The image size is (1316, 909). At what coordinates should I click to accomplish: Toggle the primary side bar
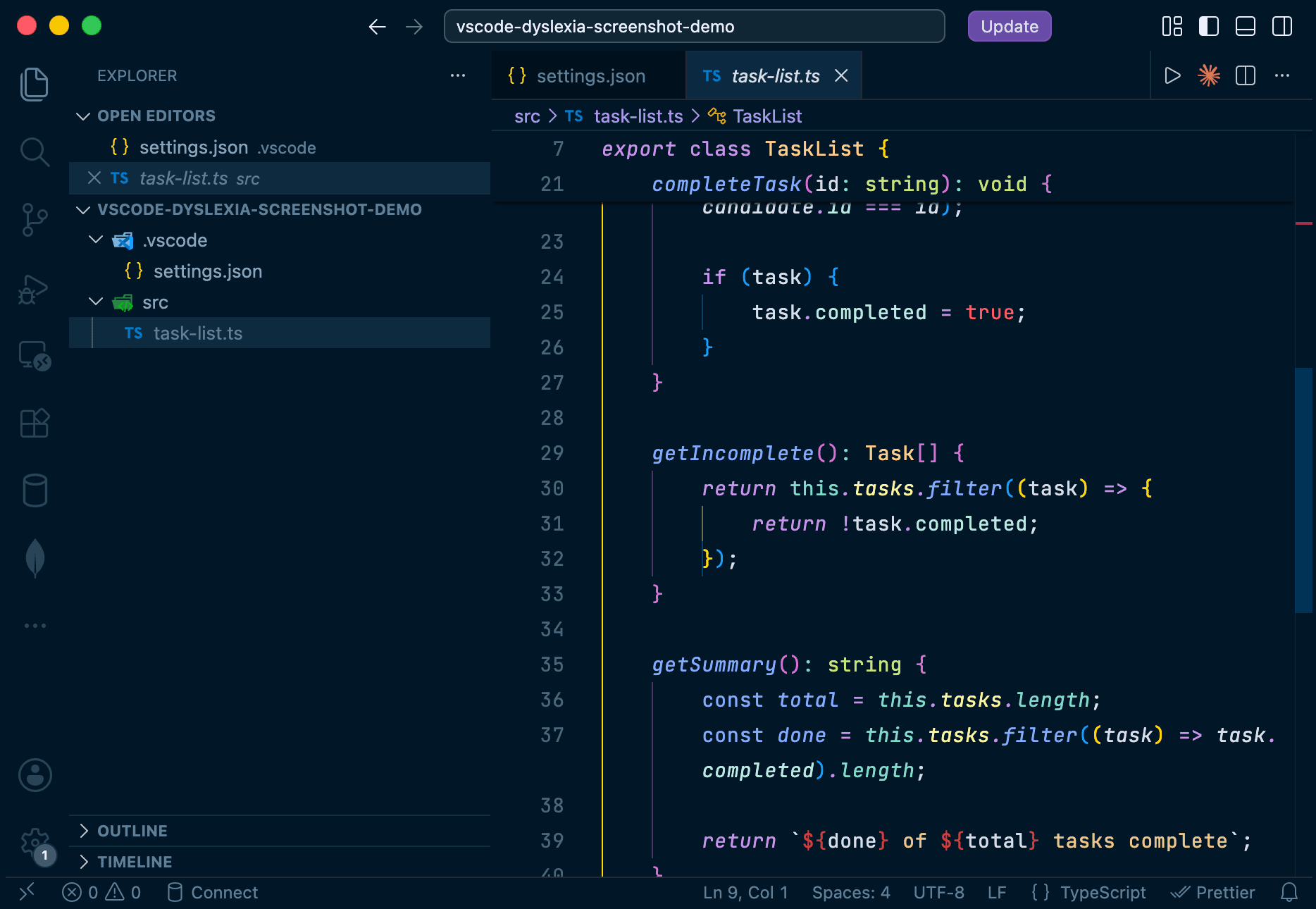[1209, 27]
